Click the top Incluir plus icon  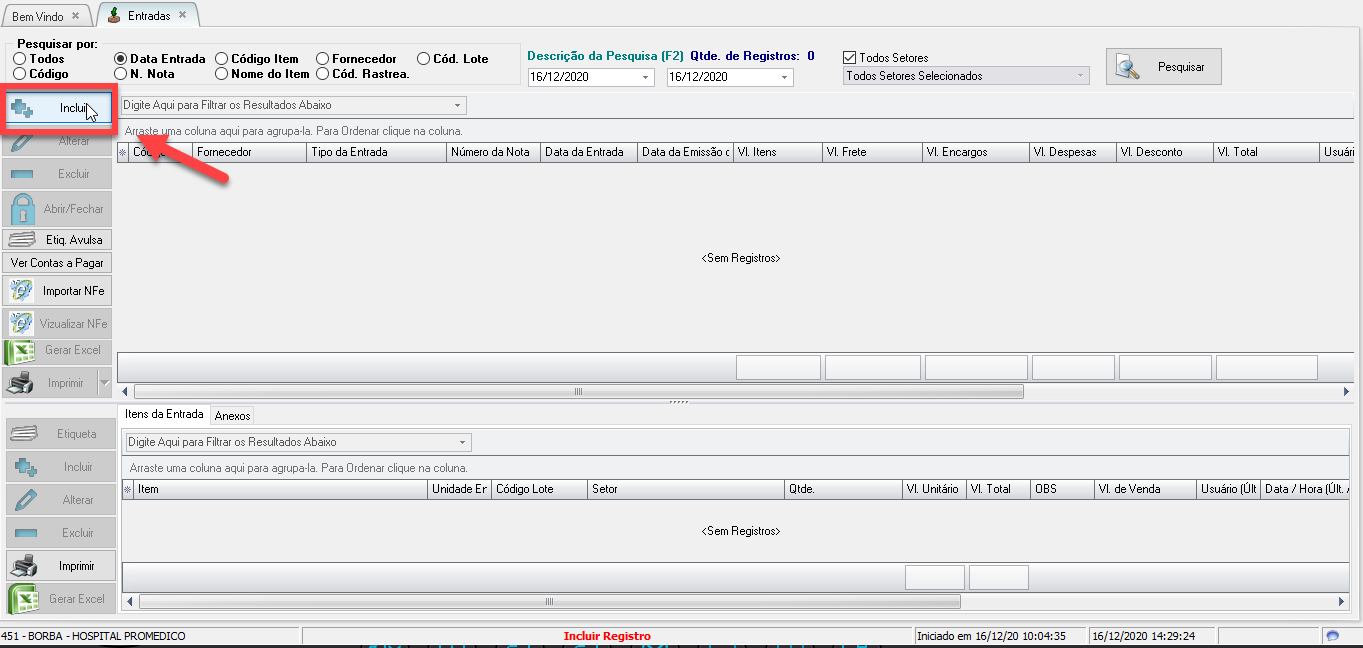point(23,108)
